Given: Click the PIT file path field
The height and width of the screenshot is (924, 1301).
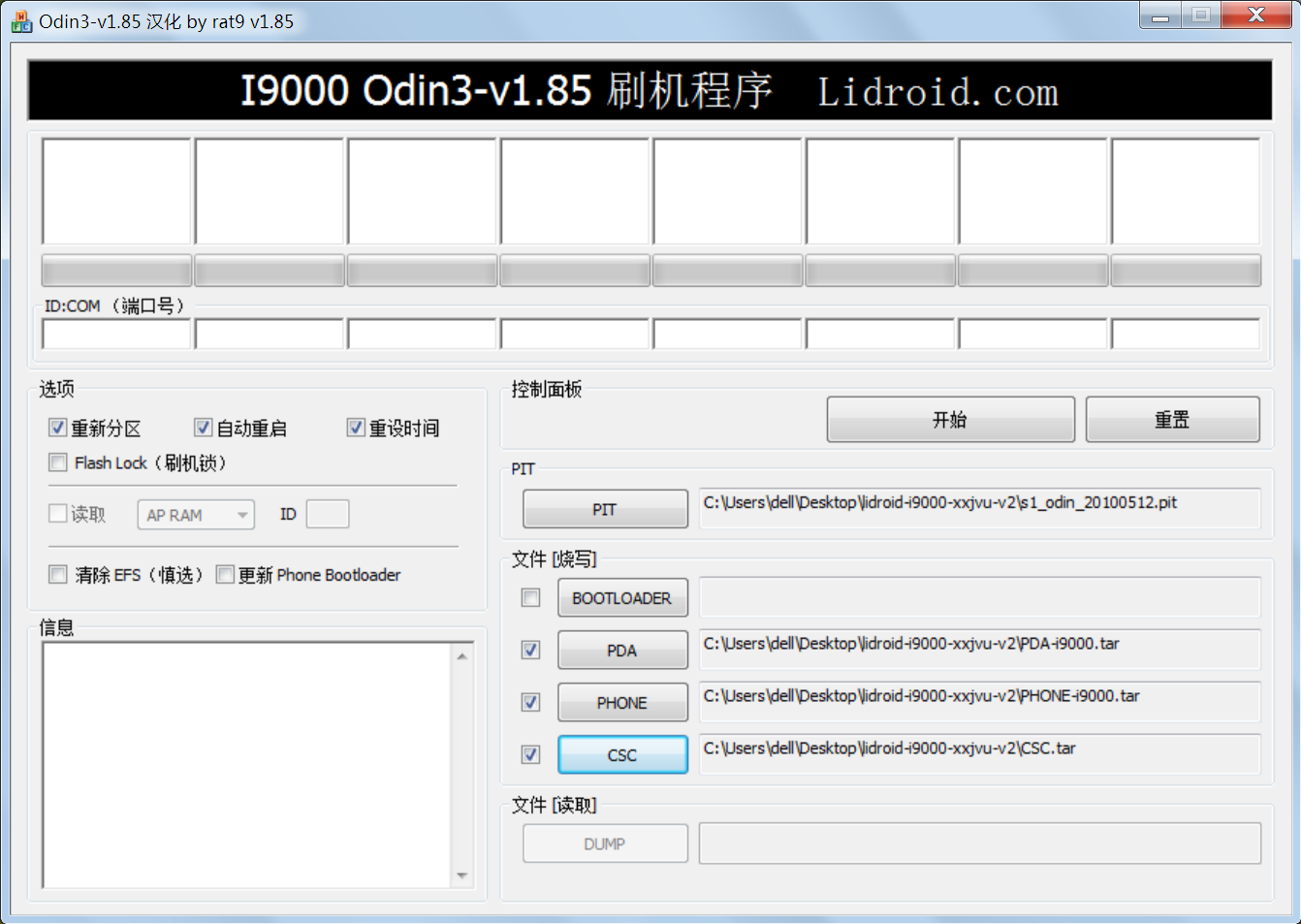Looking at the screenshot, I should coord(979,508).
